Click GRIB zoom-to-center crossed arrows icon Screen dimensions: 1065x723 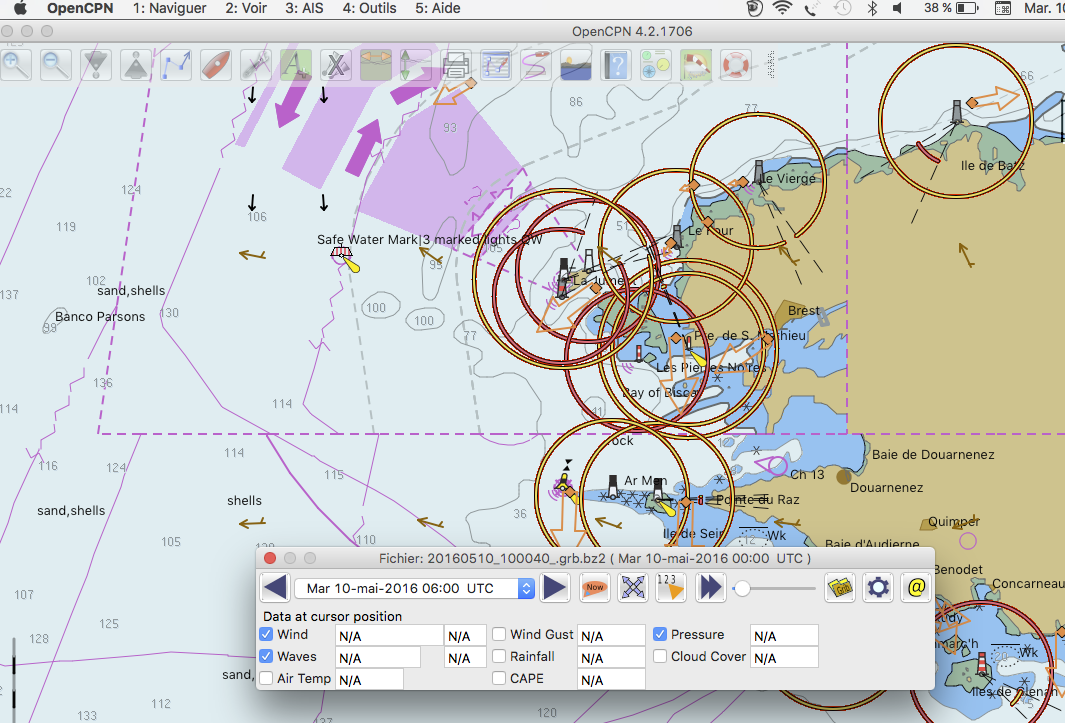[632, 588]
